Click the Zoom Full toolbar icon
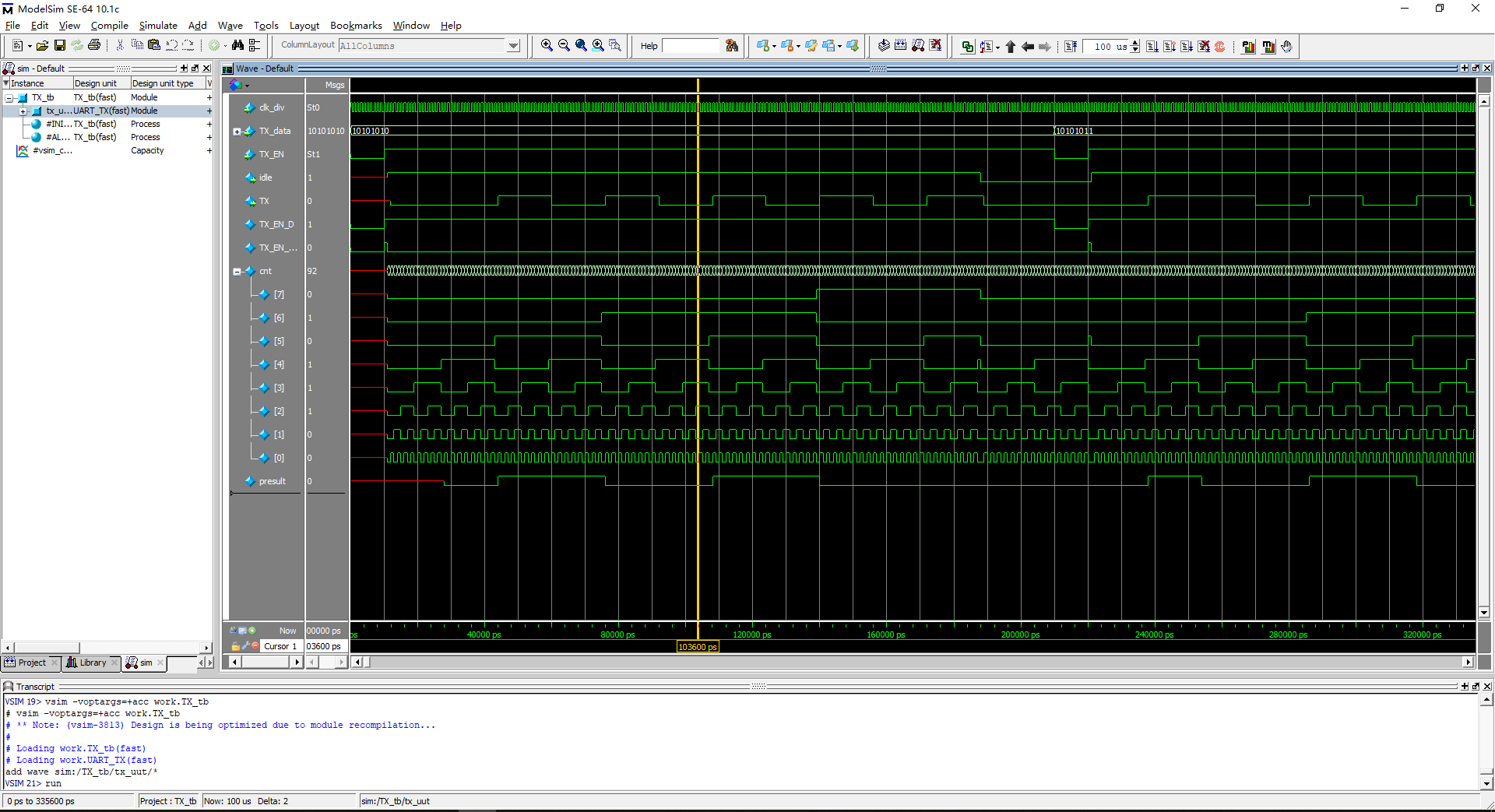 581,46
